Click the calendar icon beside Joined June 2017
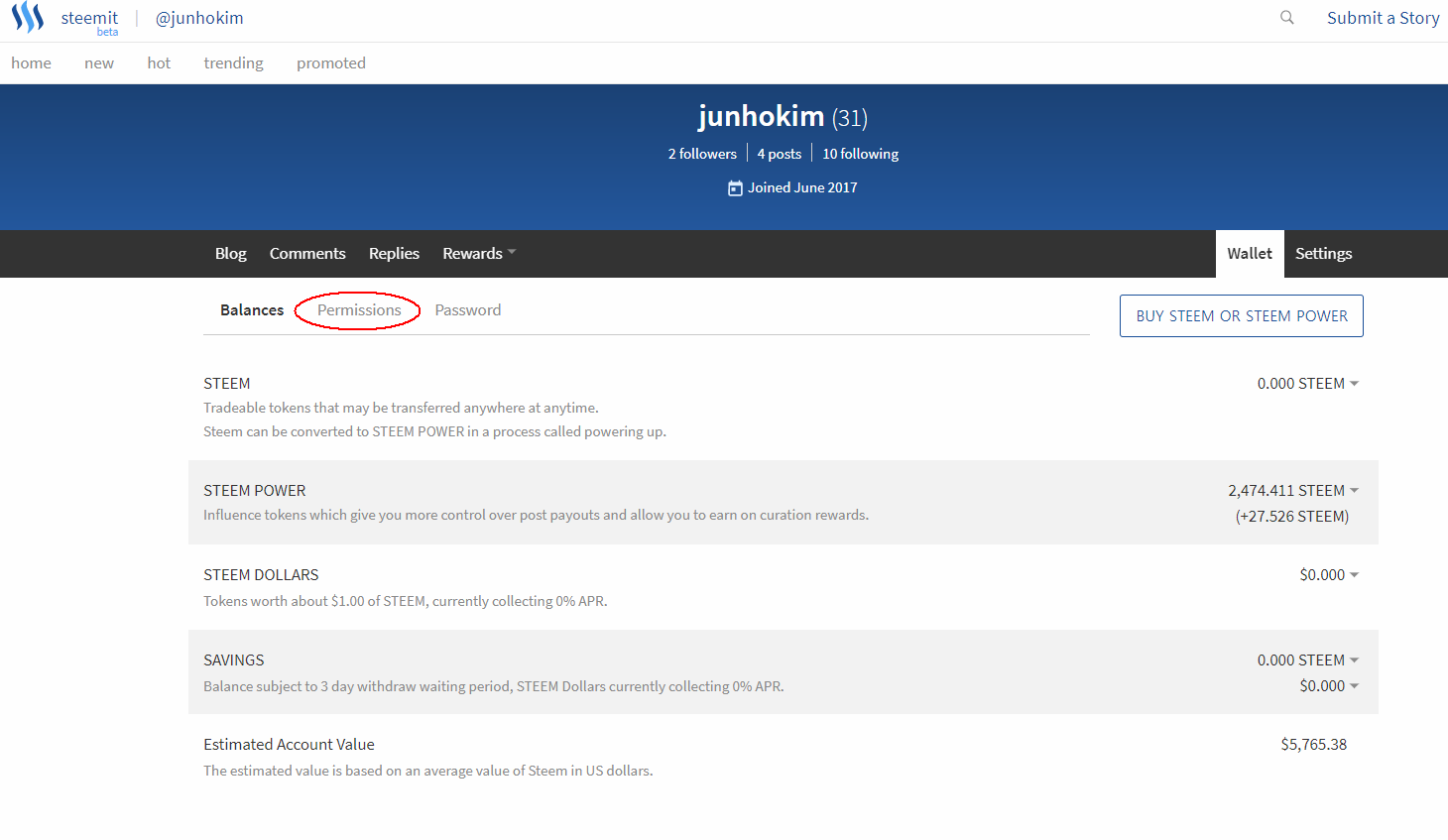The image size is (1448, 840). 735,188
